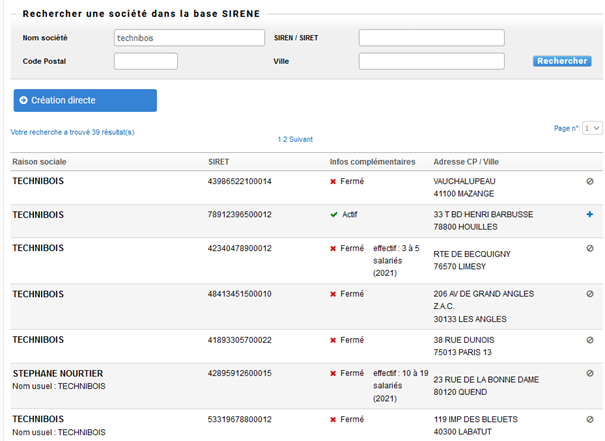Click the 38 RUE DUNOIS address line
This screenshot has height=441, width=605.
coord(464,340)
